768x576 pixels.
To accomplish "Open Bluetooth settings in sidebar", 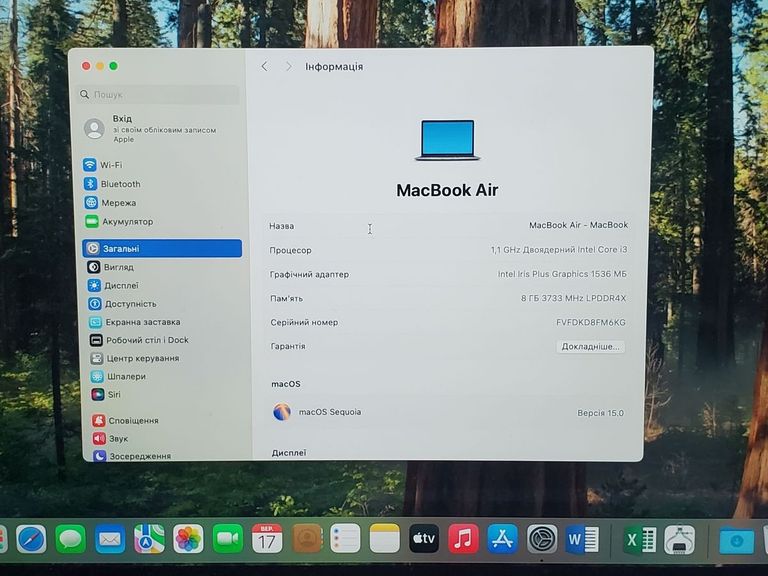I will pos(112,184).
